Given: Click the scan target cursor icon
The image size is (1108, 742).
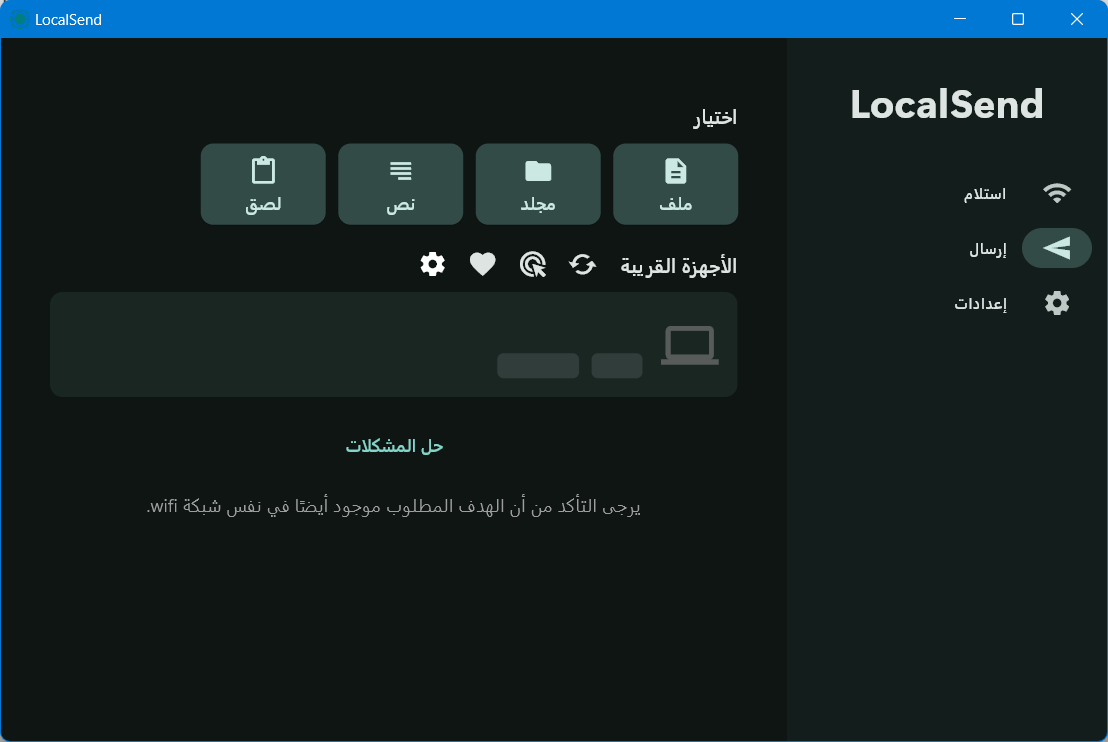Looking at the screenshot, I should (533, 265).
